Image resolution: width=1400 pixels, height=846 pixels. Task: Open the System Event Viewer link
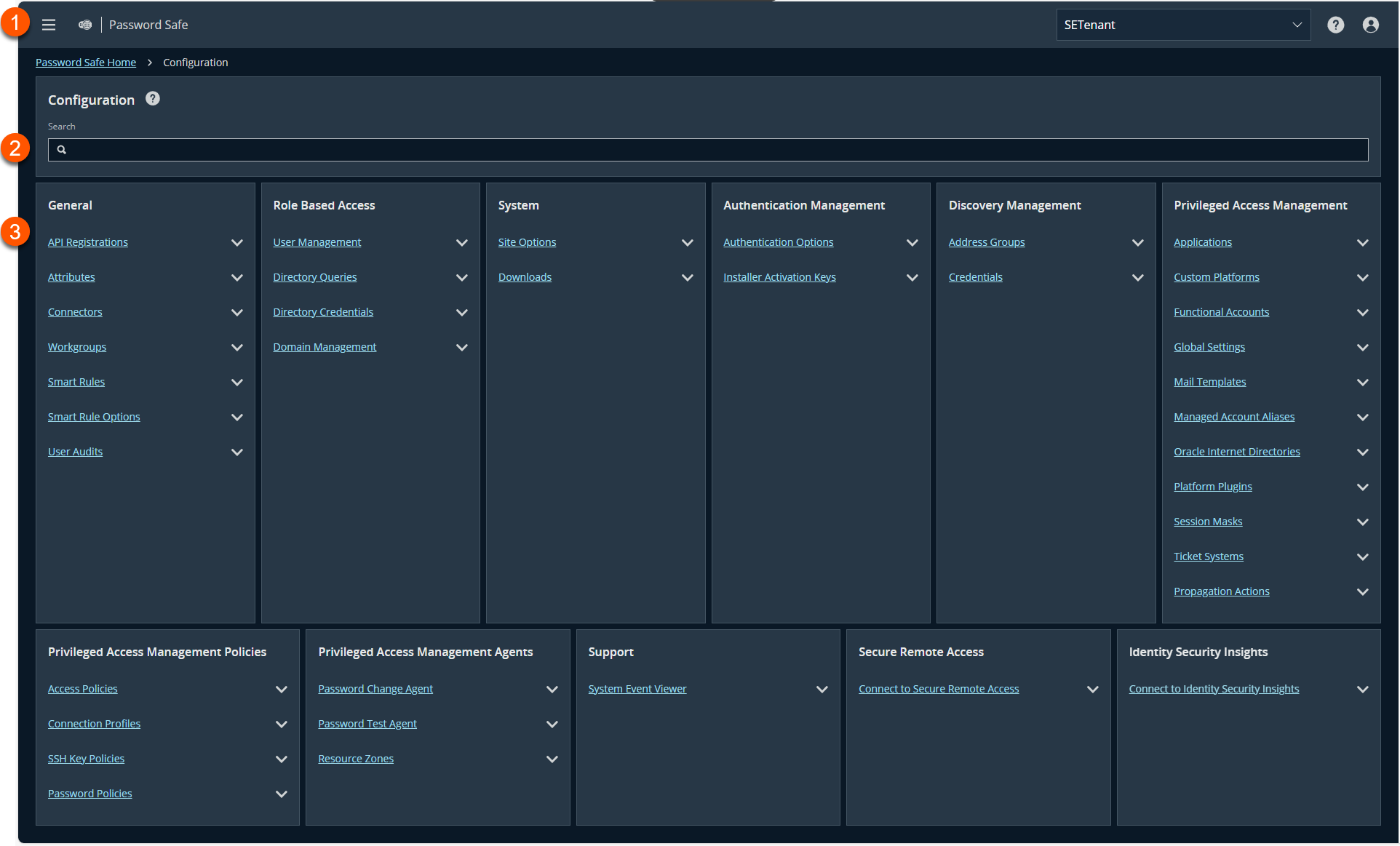tap(637, 689)
